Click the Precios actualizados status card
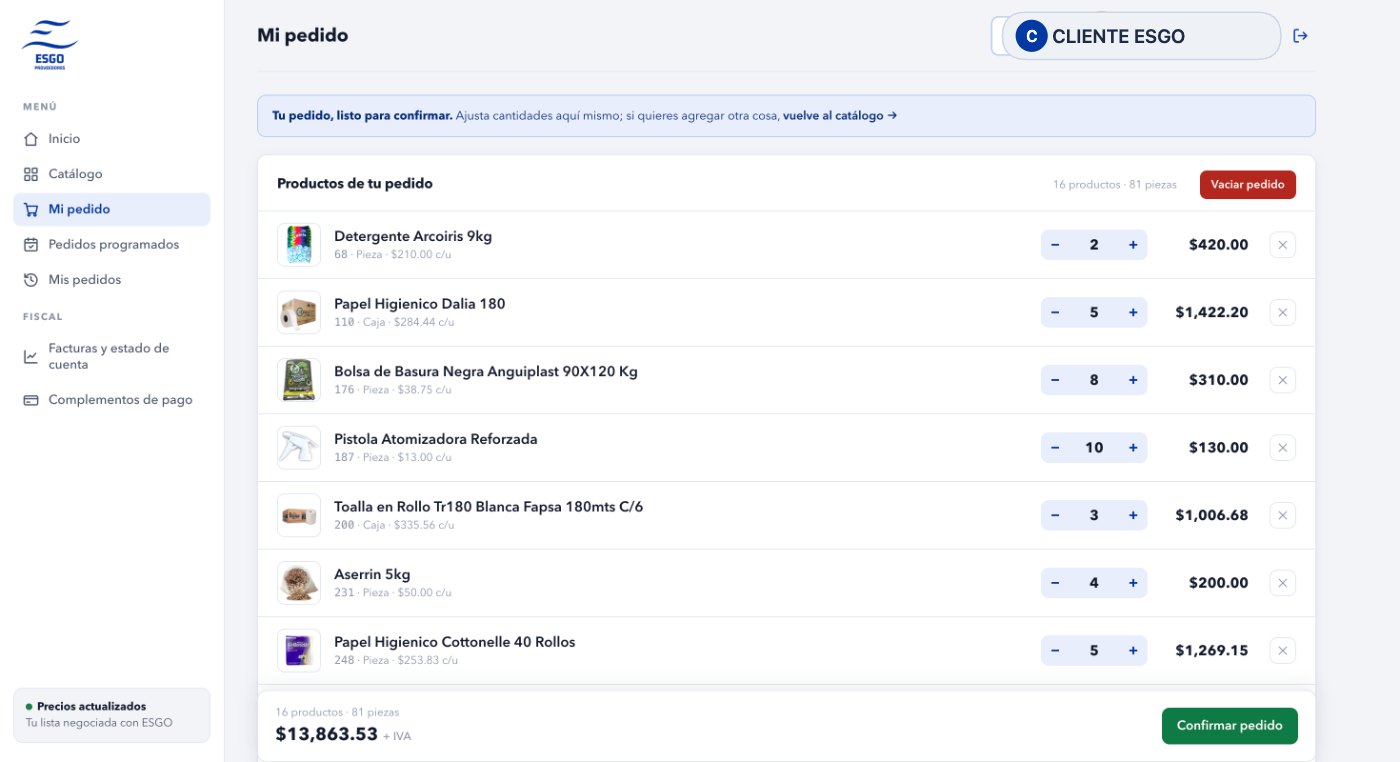 tap(111, 715)
